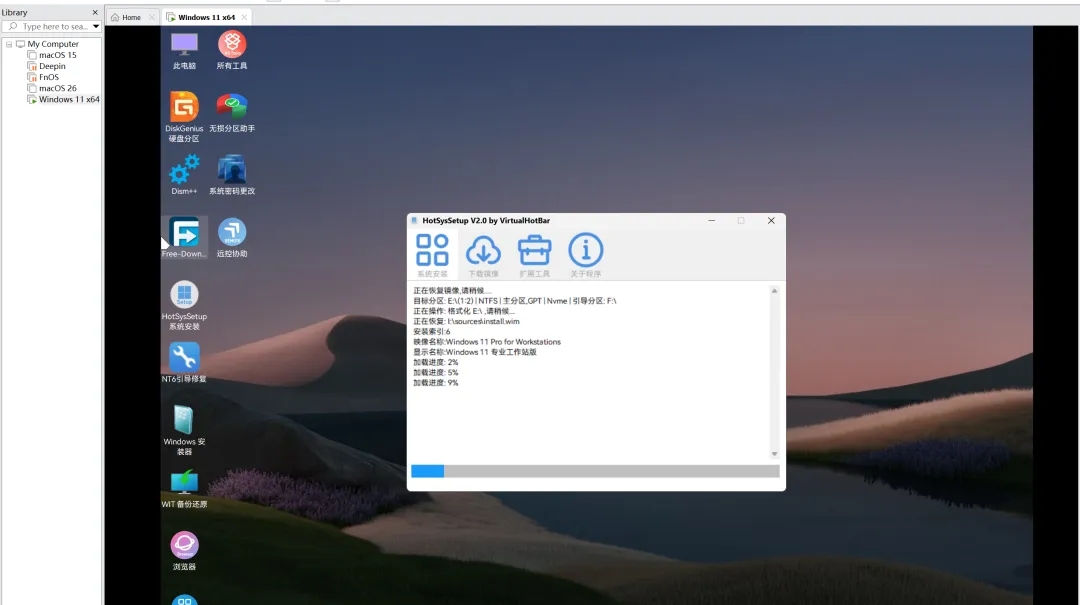
Task: Select macOS 15 in the library
Action: [57, 55]
